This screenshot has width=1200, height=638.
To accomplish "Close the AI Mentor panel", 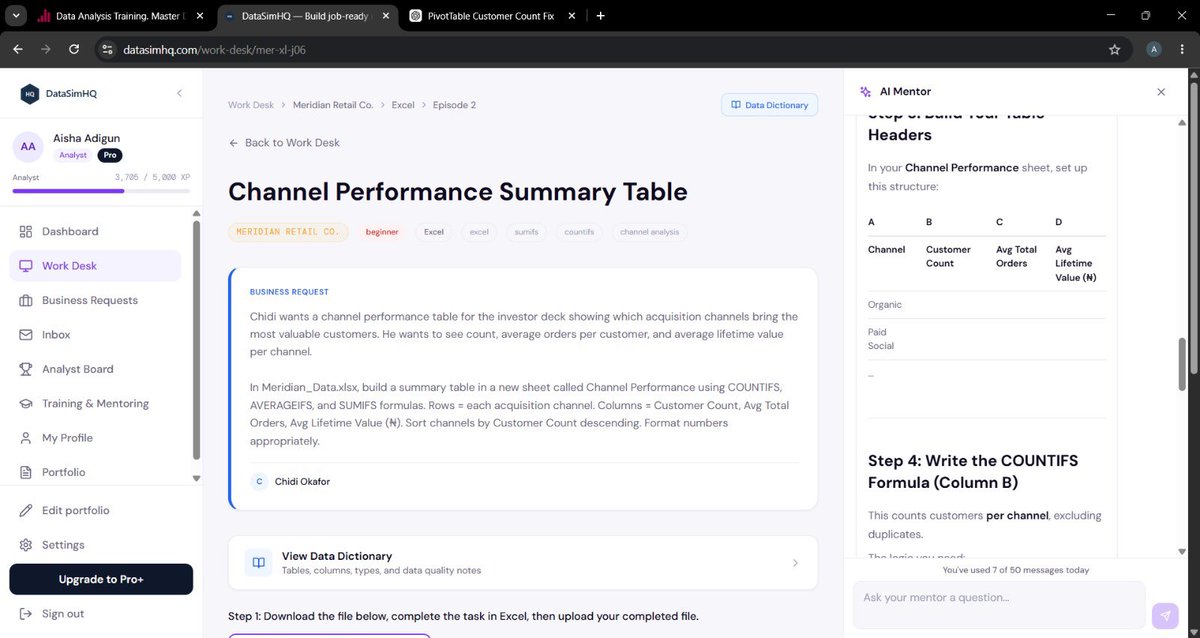I will click(x=1161, y=92).
